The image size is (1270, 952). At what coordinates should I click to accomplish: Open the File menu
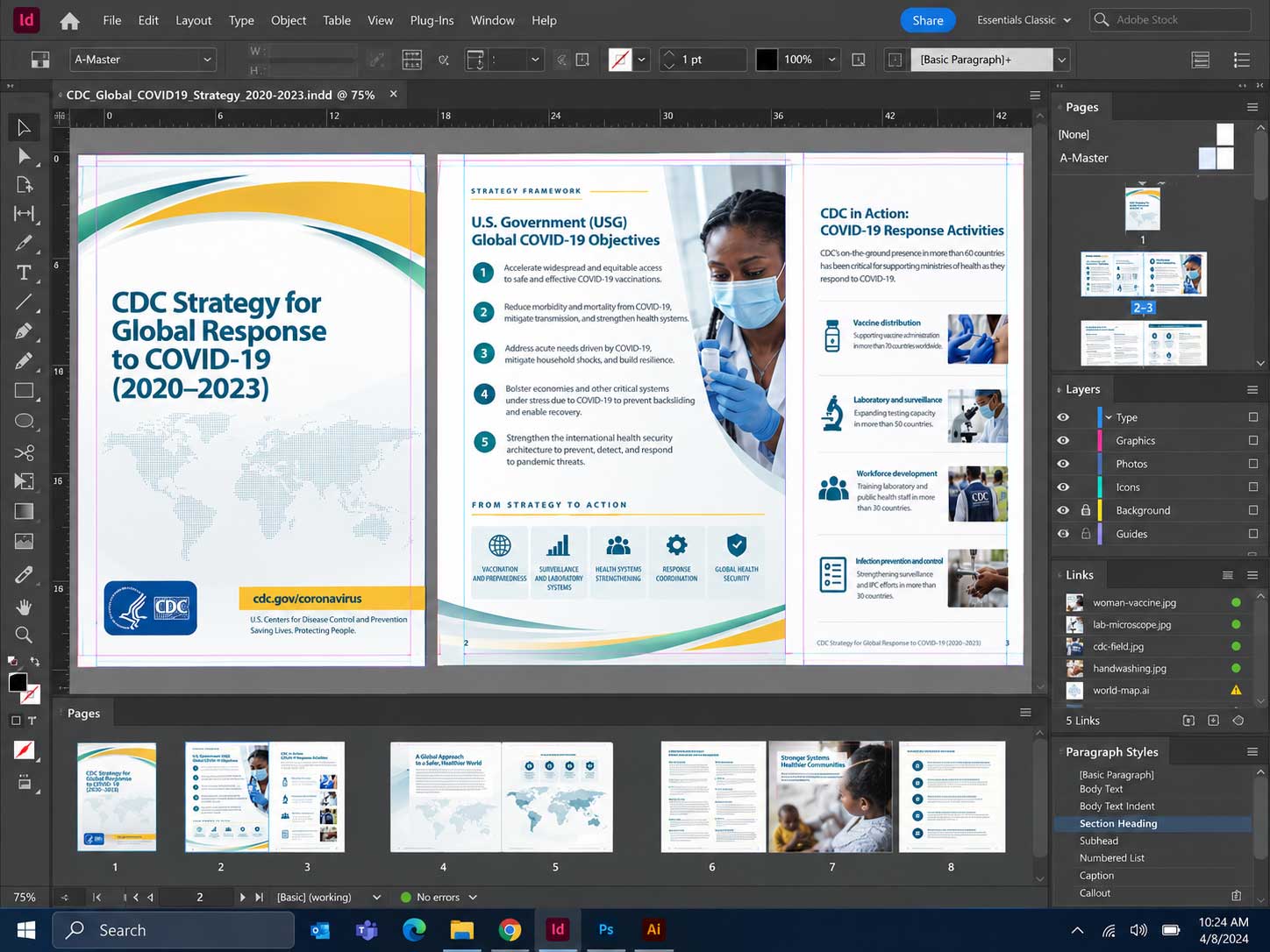point(112,20)
